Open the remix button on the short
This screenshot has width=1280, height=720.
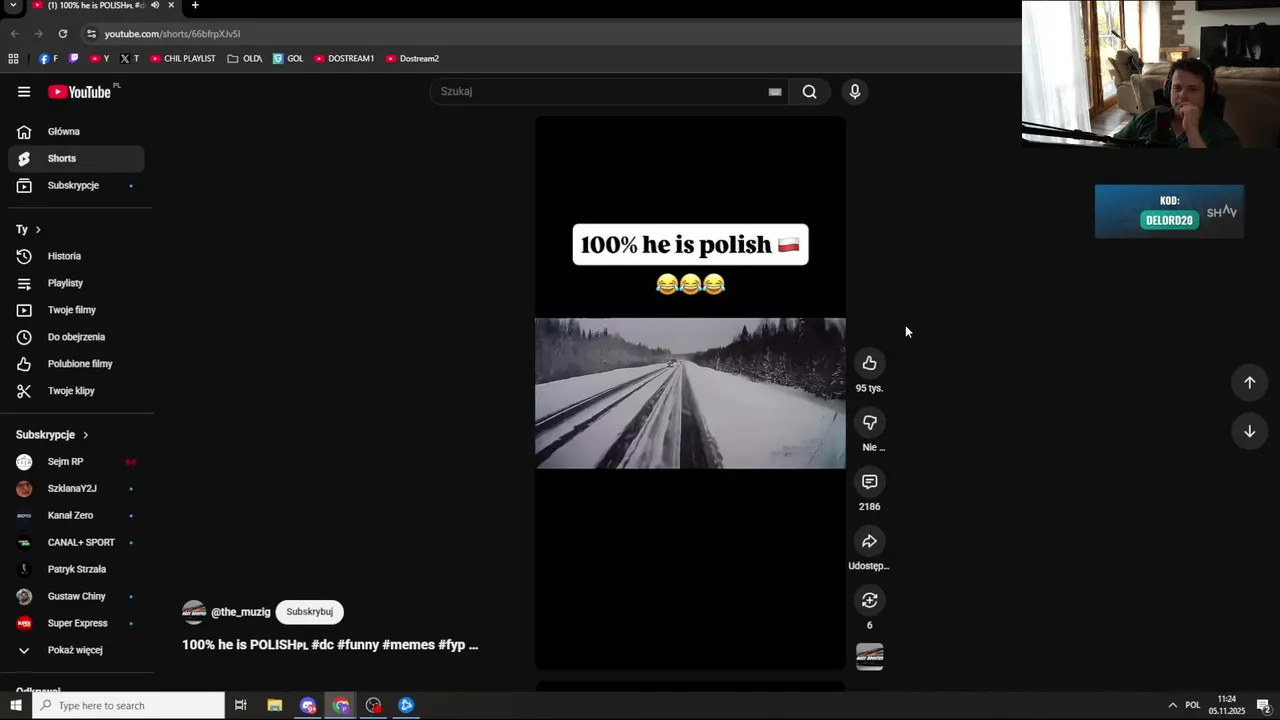tap(870, 600)
